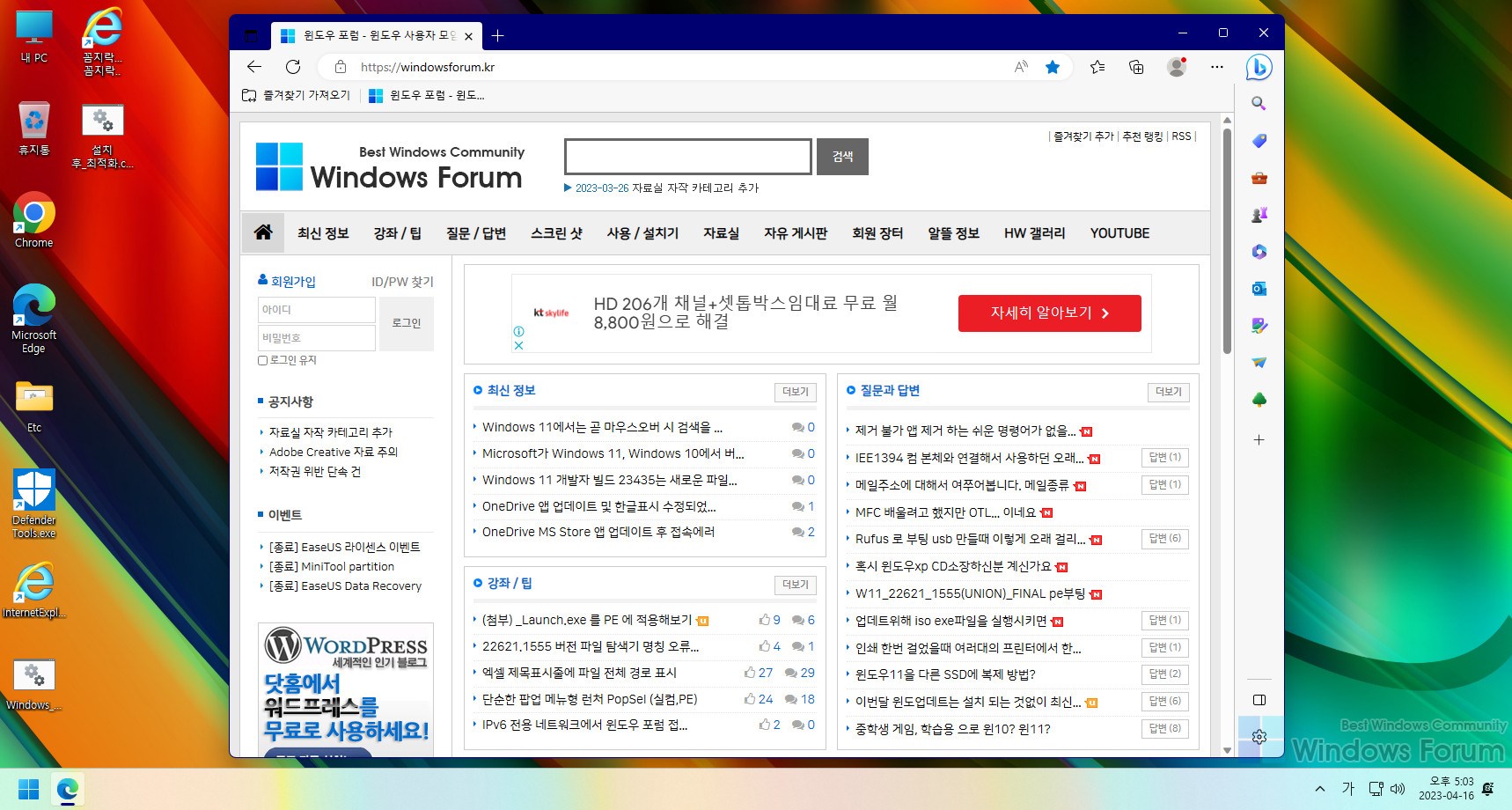
Task: Open the YOUTUBE menu item
Action: coord(1119,233)
